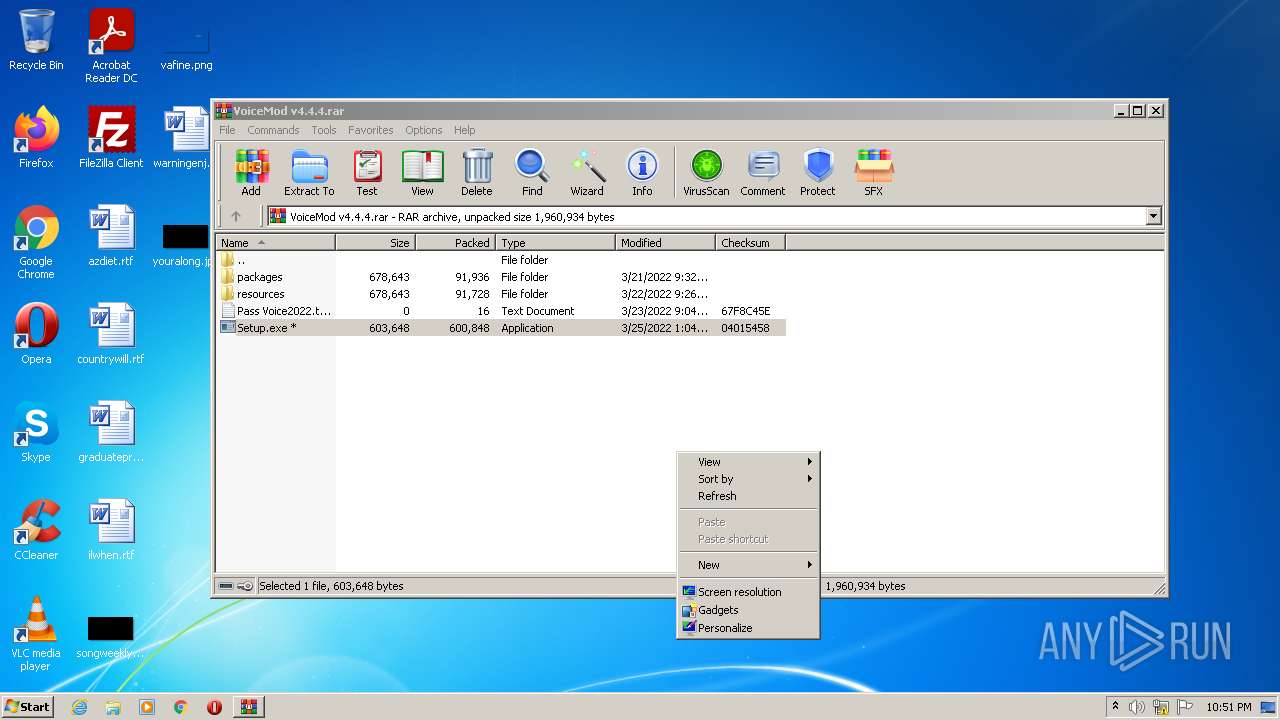1280x720 pixels.
Task: Expand the archive path dropdown
Action: click(1153, 216)
